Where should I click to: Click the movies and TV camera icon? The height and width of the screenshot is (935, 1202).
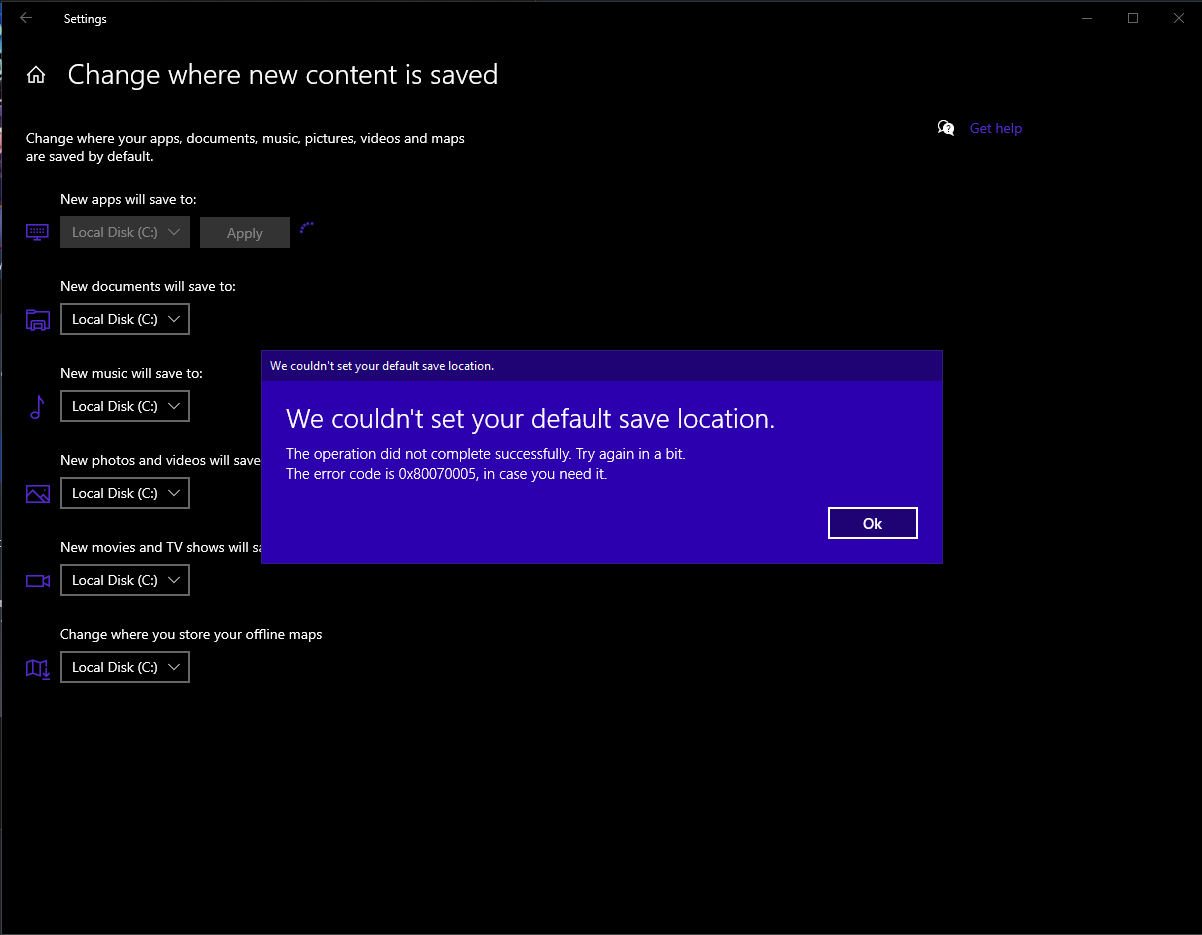click(x=37, y=580)
